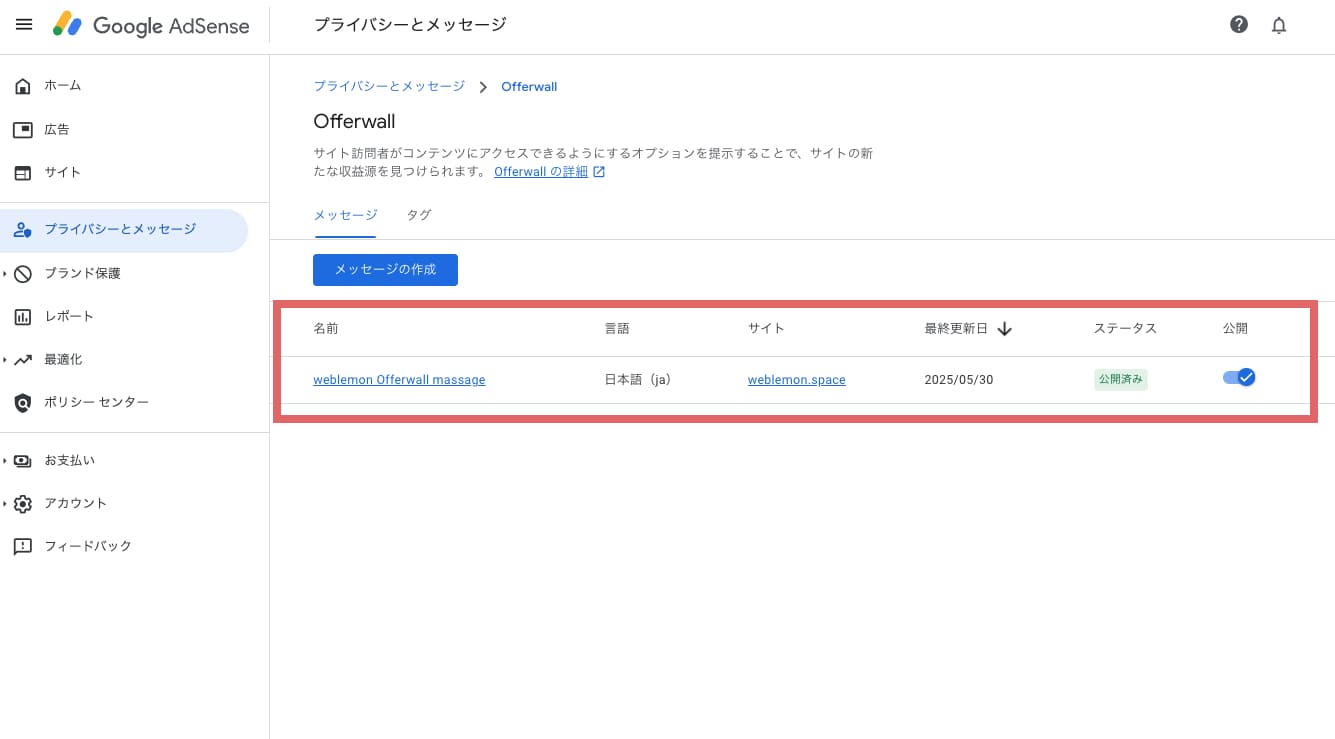Image resolution: width=1335 pixels, height=739 pixels.
Task: Select the メッセージ tab
Action: 345,215
